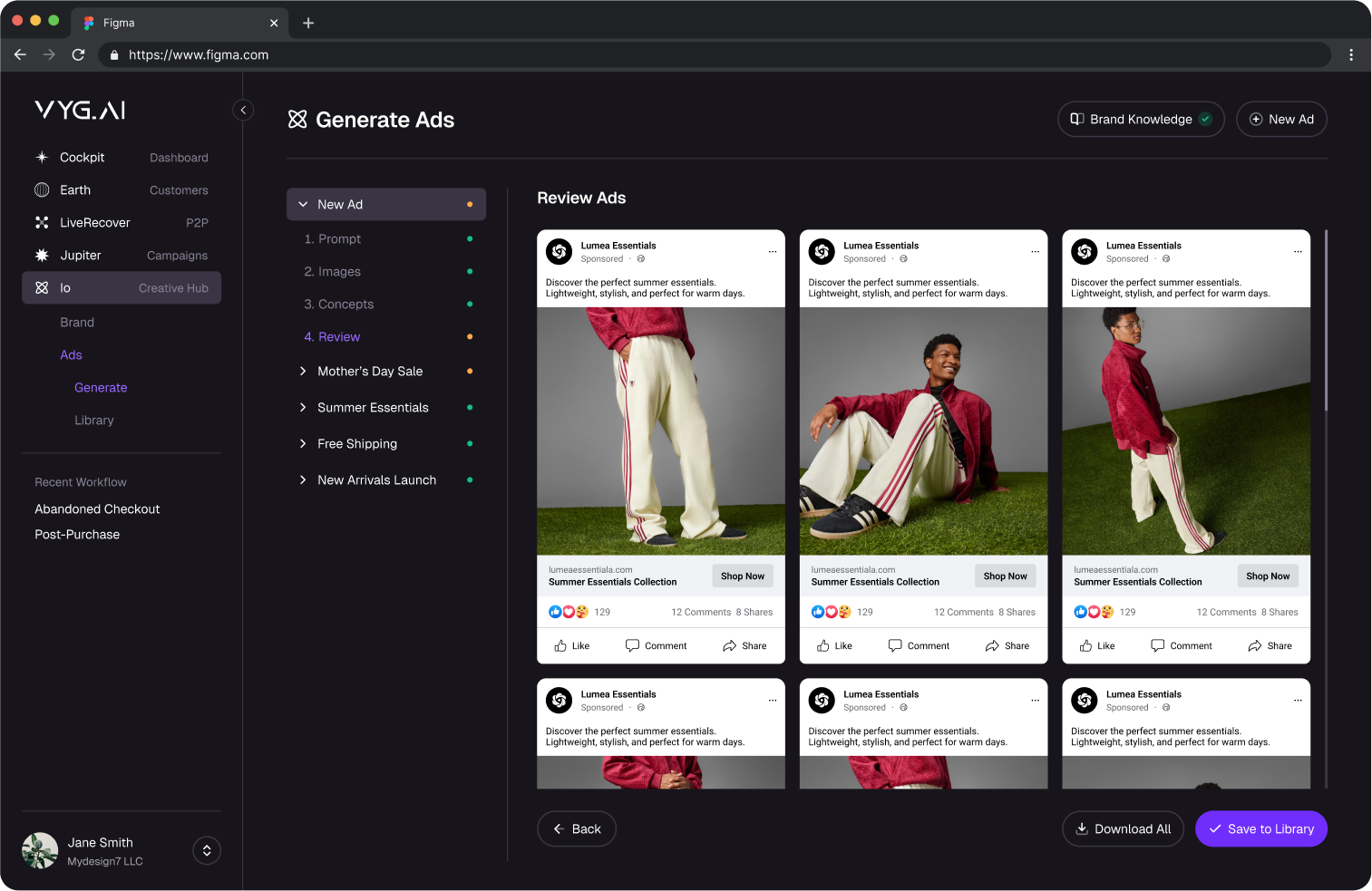Open more options on the first ad card
Image resolution: width=1372 pixels, height=891 pixels.
pyautogui.click(x=773, y=251)
